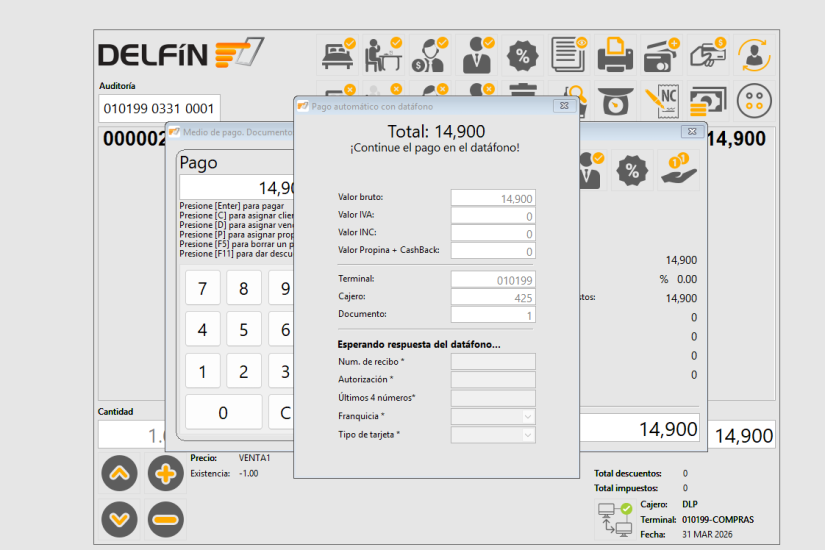Click the hand with coins tip icon

(x=679, y=170)
